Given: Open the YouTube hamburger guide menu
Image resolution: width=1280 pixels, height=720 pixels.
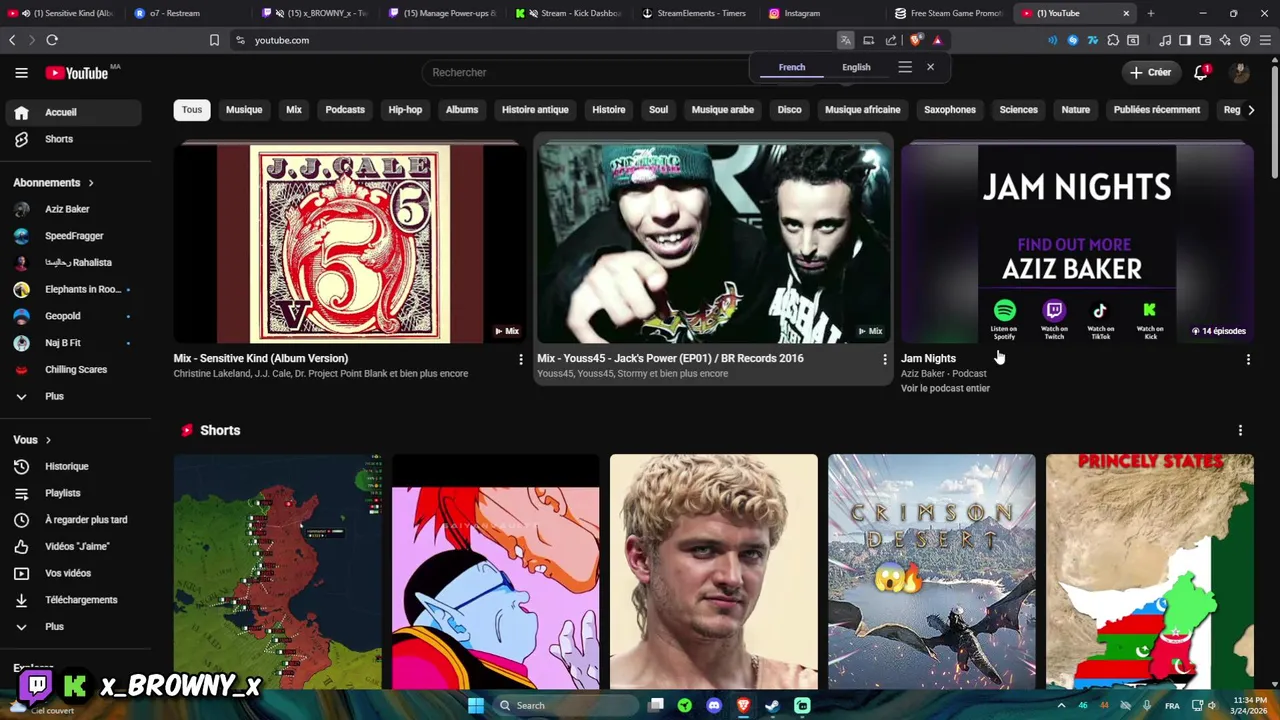Looking at the screenshot, I should 21,72.
